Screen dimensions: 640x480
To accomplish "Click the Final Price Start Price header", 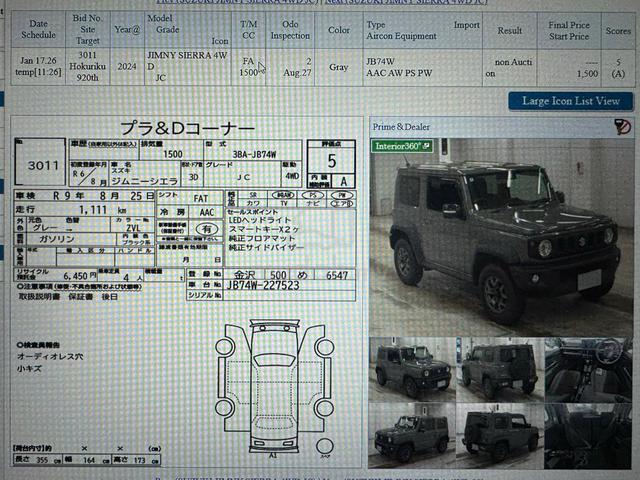I will point(569,30).
